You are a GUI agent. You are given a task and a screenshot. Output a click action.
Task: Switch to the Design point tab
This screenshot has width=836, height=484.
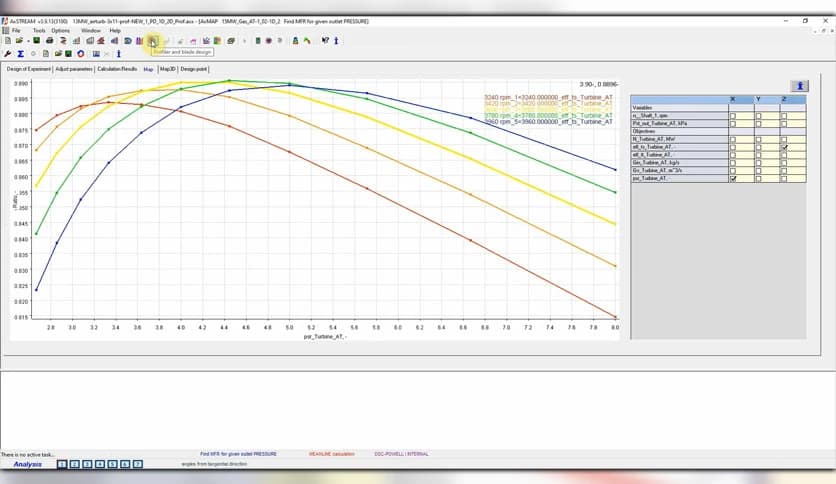point(194,69)
